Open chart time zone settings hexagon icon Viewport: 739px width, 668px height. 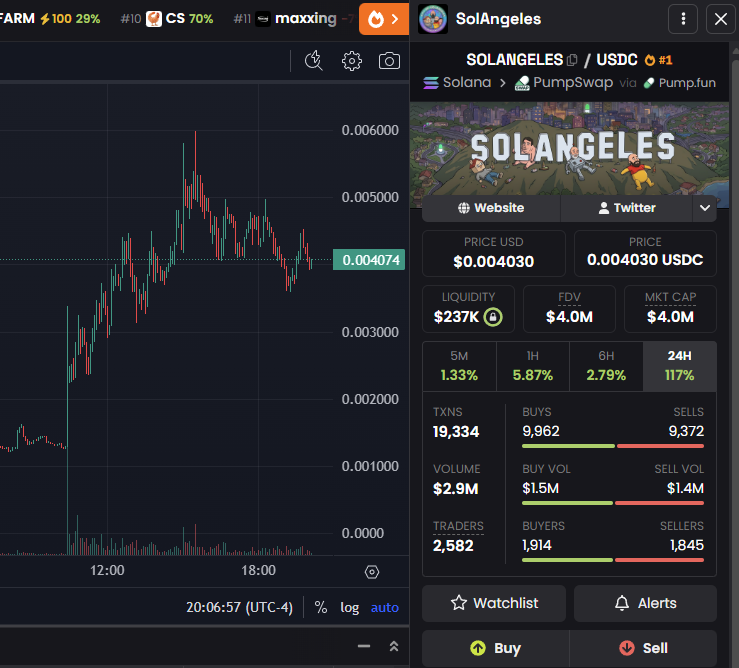tap(372, 572)
